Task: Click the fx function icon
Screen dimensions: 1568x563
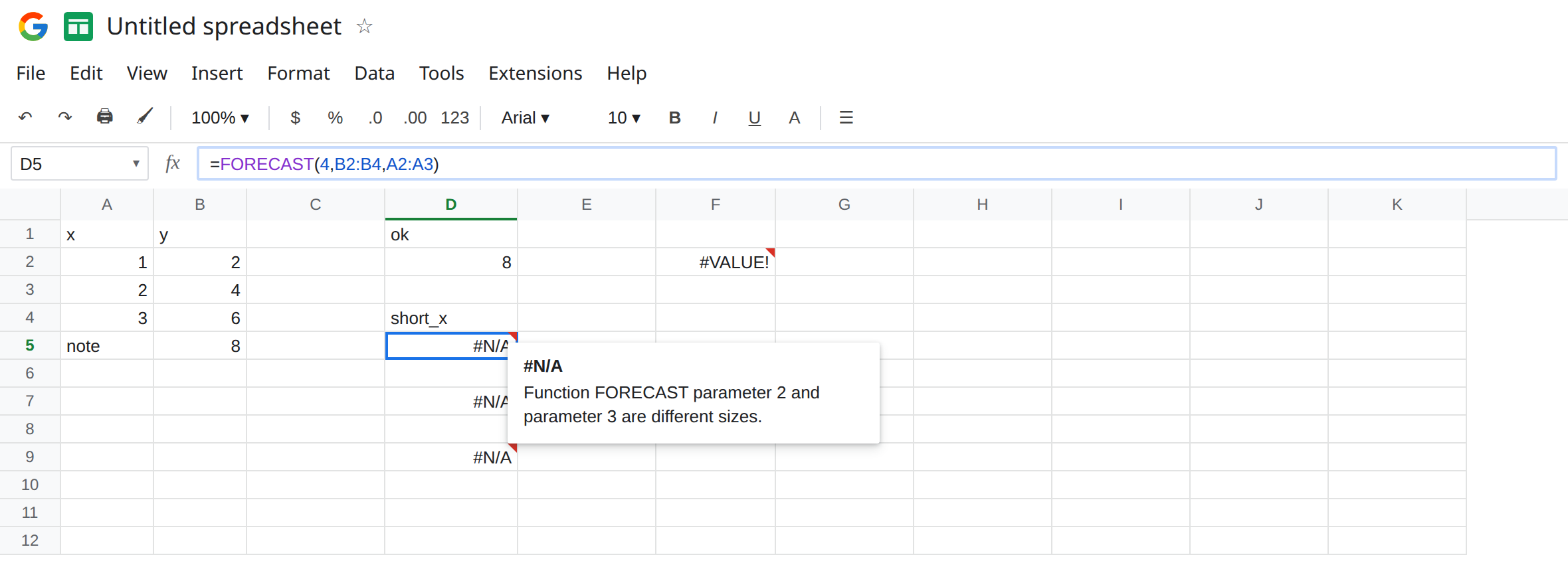Action: point(173,163)
